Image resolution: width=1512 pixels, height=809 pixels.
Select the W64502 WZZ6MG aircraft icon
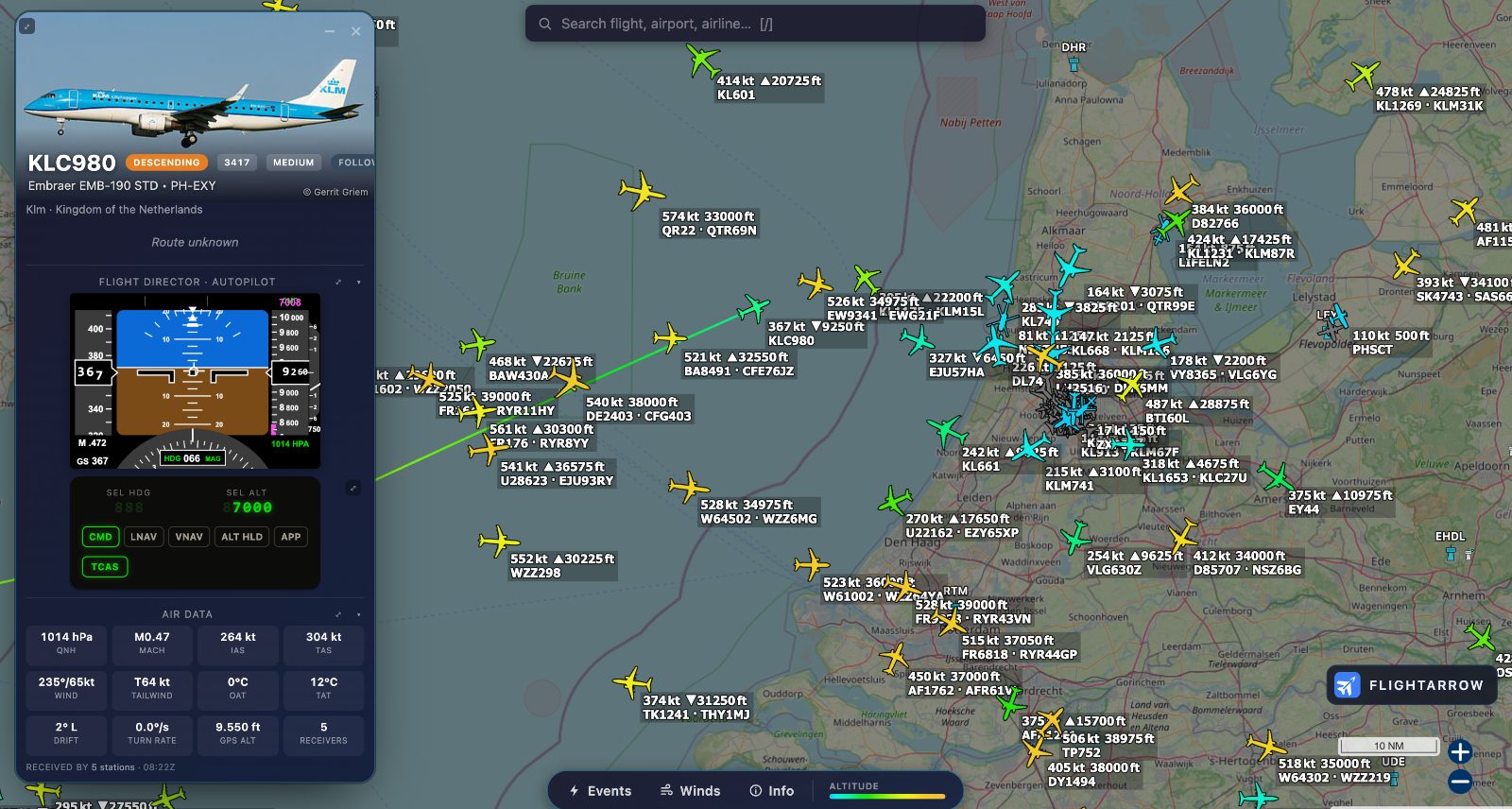pyautogui.click(x=689, y=488)
